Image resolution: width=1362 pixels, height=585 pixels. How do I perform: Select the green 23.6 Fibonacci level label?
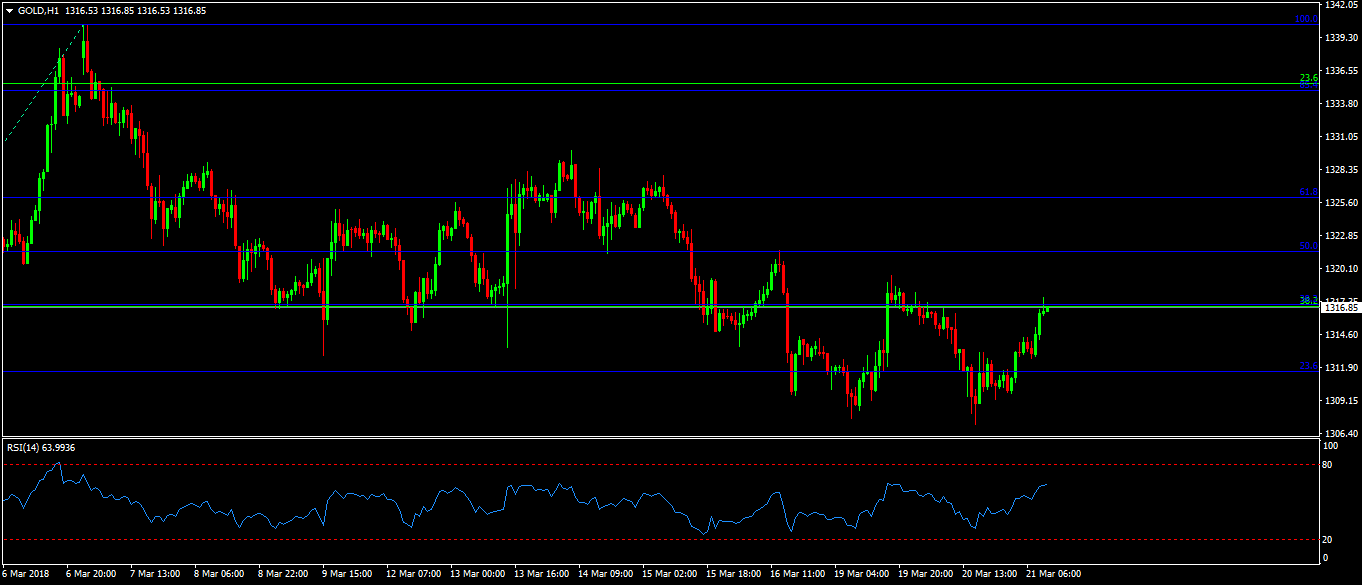1308,77
